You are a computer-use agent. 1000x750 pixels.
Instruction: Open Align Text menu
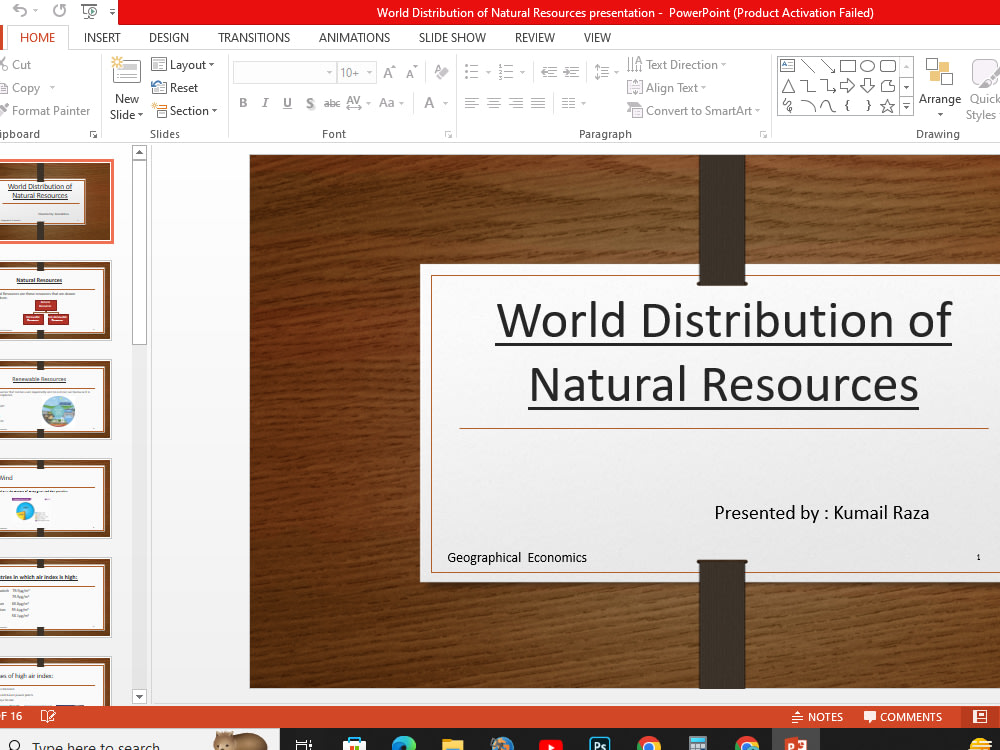click(666, 88)
